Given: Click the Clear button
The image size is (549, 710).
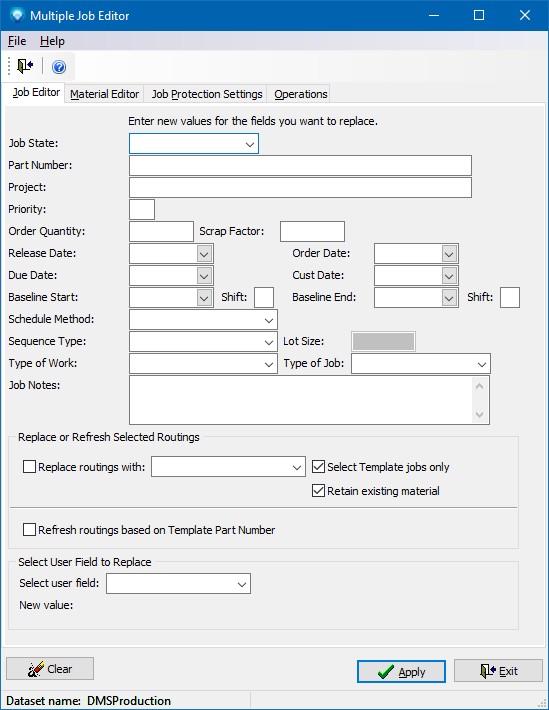Looking at the screenshot, I should pyautogui.click(x=50, y=669).
